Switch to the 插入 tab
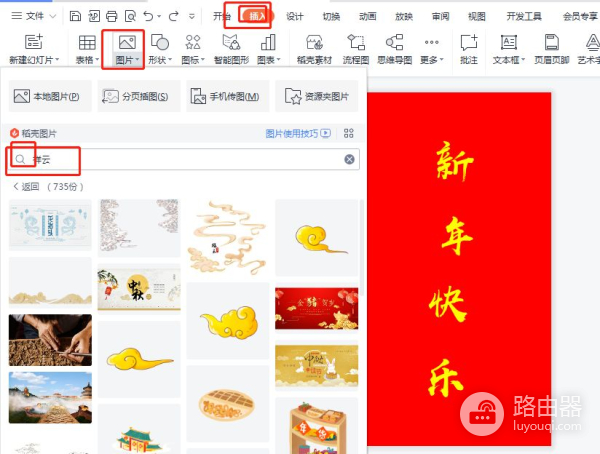600x454 pixels. coord(257,16)
